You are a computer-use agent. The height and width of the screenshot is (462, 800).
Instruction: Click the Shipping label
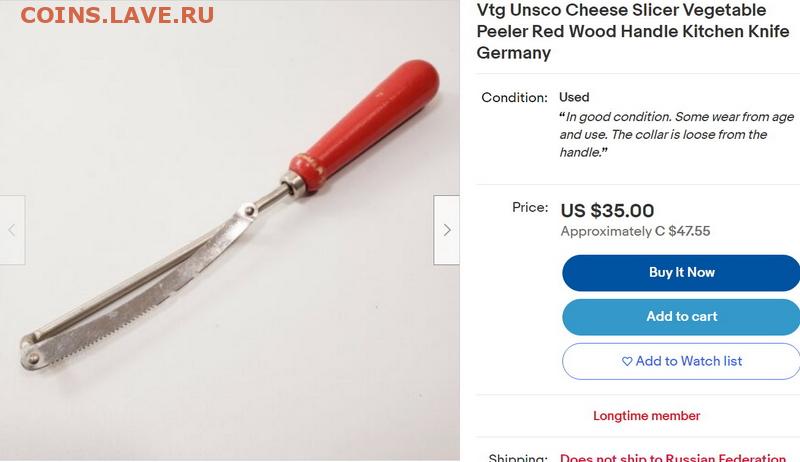(x=518, y=457)
